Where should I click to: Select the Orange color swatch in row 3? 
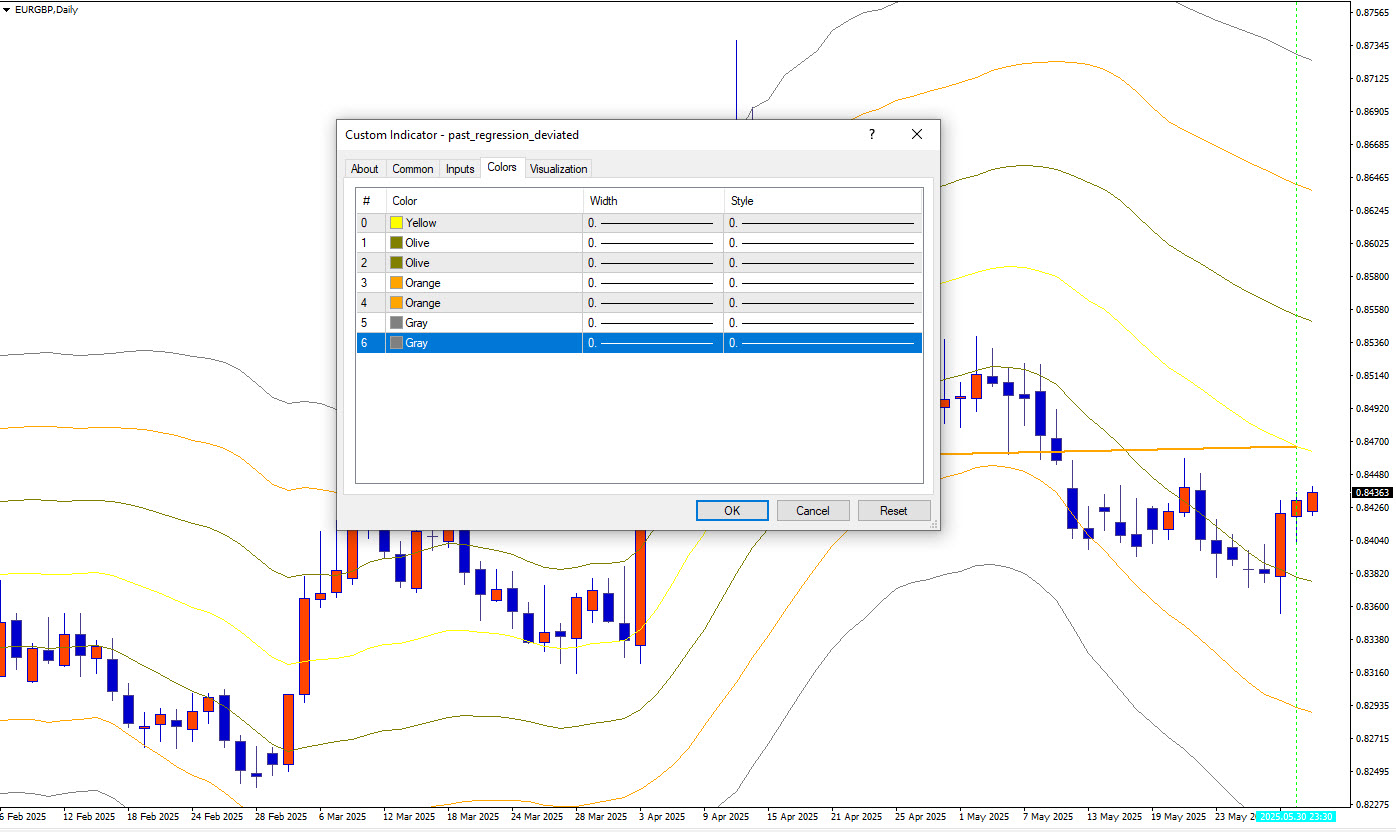tap(397, 283)
